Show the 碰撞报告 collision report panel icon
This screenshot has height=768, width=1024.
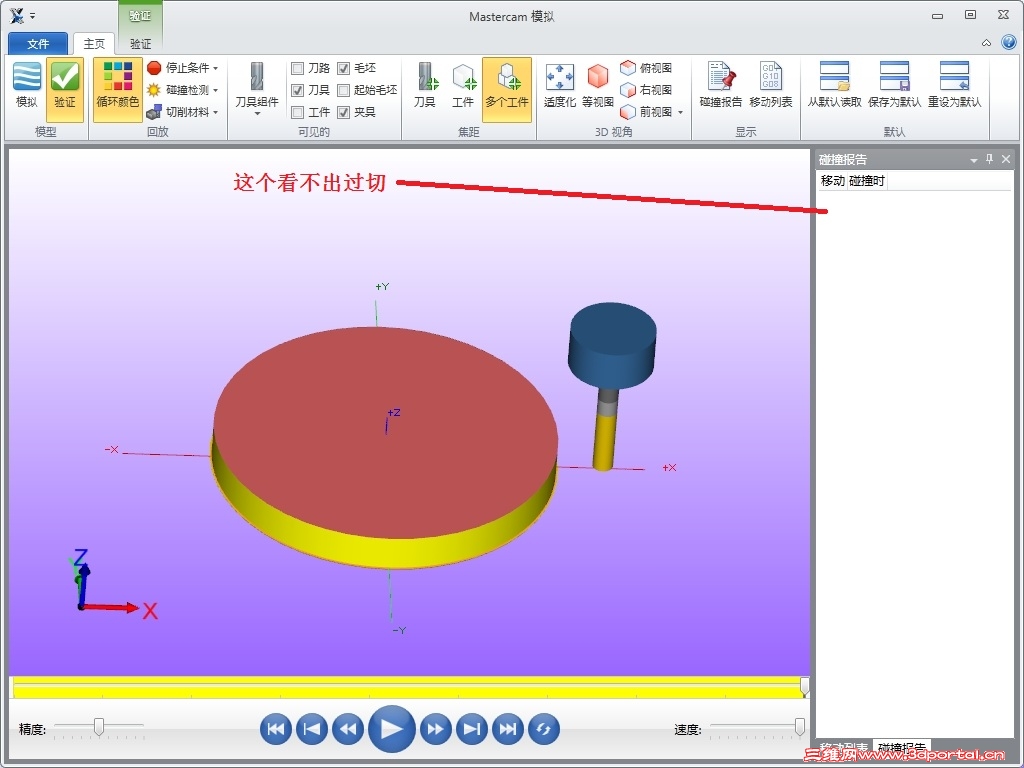click(x=722, y=77)
